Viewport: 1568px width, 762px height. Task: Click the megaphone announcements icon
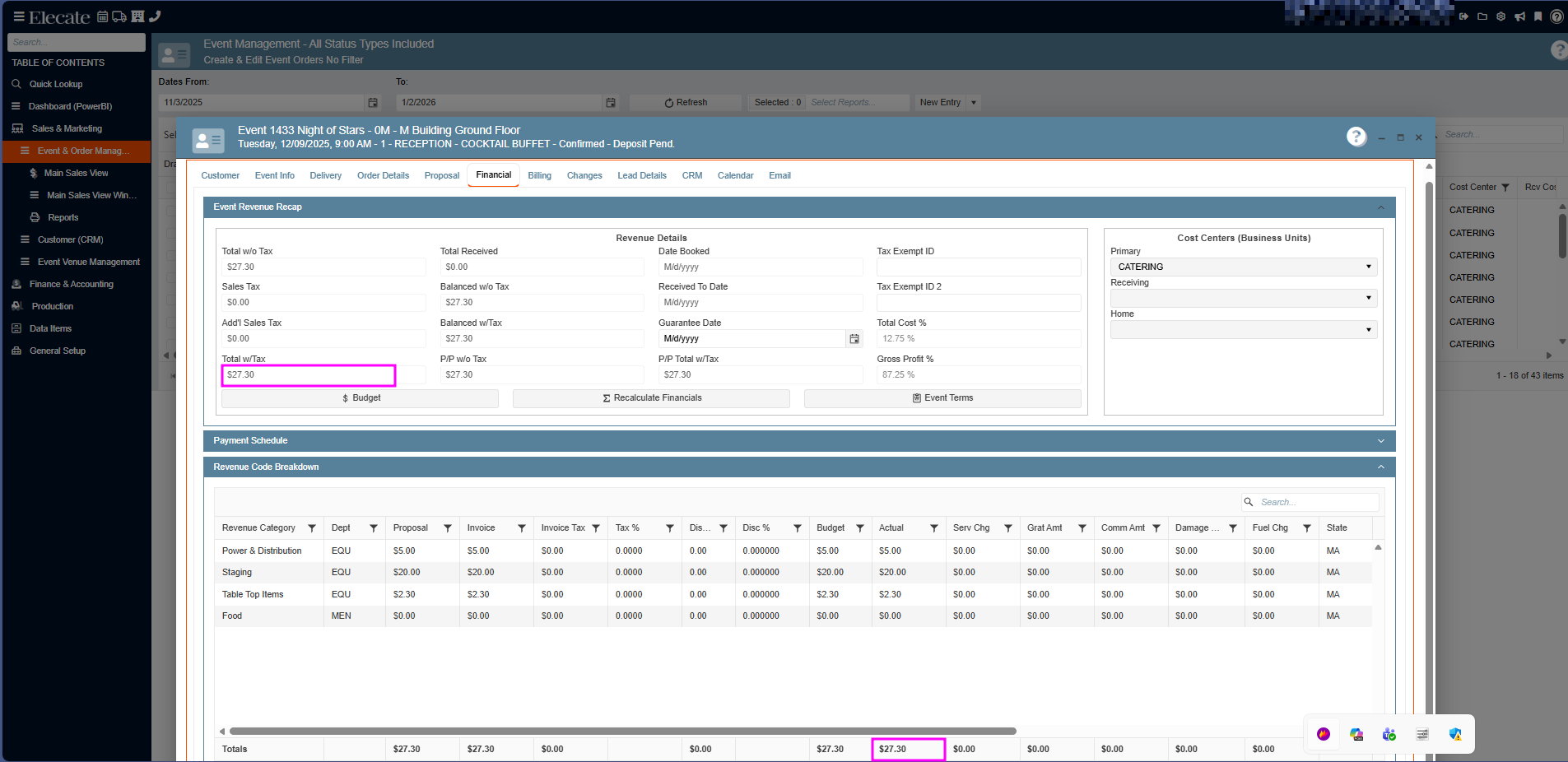[x=1519, y=16]
